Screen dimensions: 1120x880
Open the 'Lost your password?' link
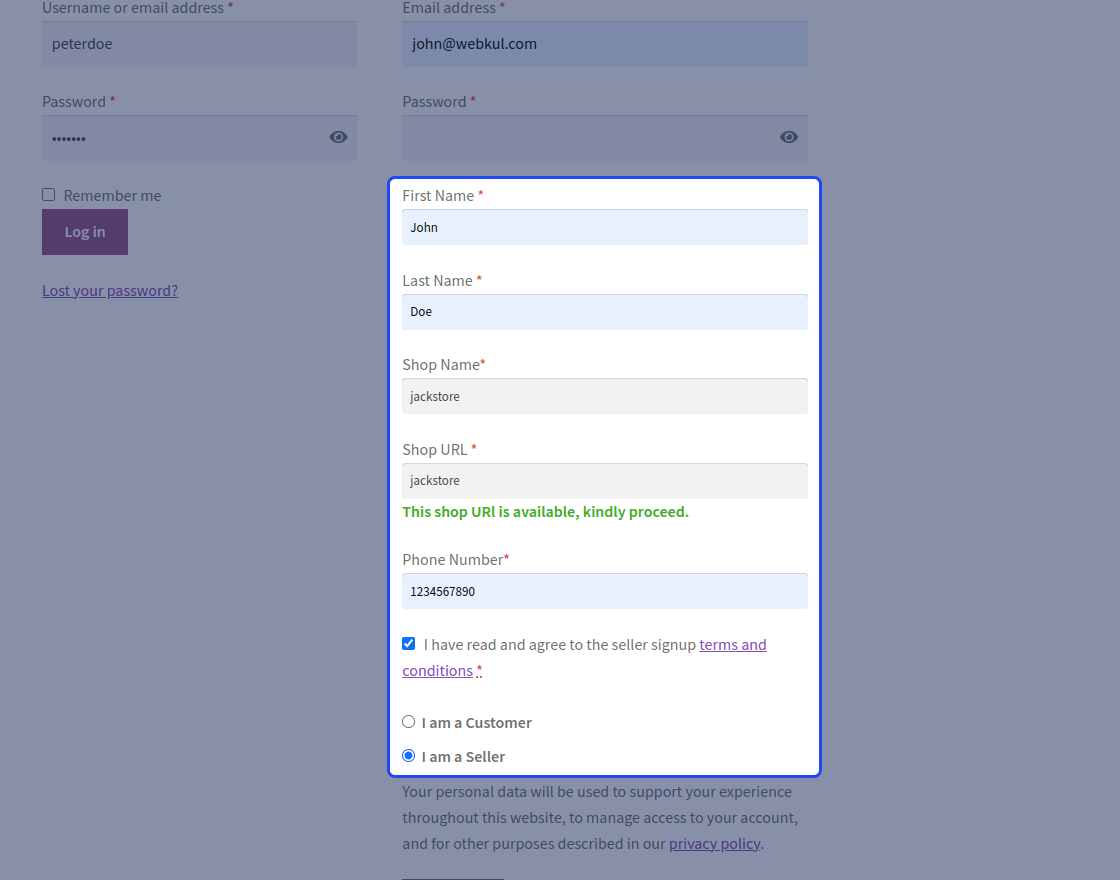(110, 290)
